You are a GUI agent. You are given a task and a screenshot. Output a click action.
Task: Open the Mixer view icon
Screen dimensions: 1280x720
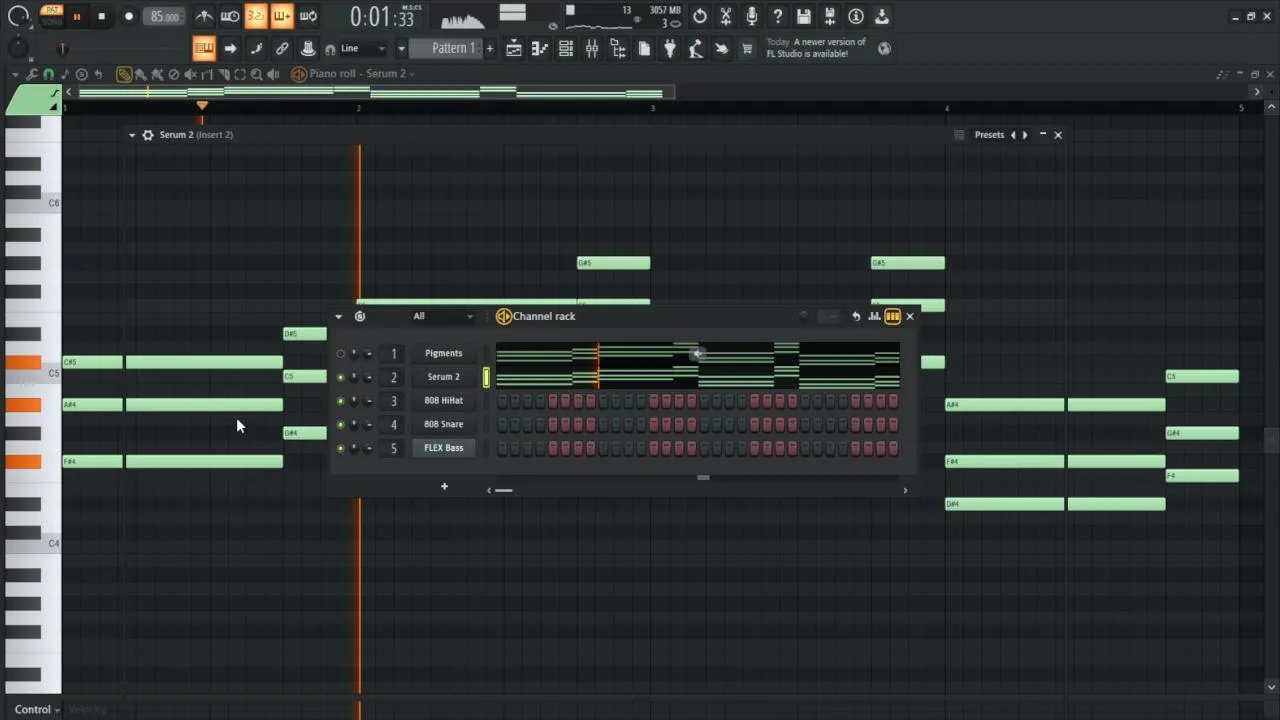(592, 48)
